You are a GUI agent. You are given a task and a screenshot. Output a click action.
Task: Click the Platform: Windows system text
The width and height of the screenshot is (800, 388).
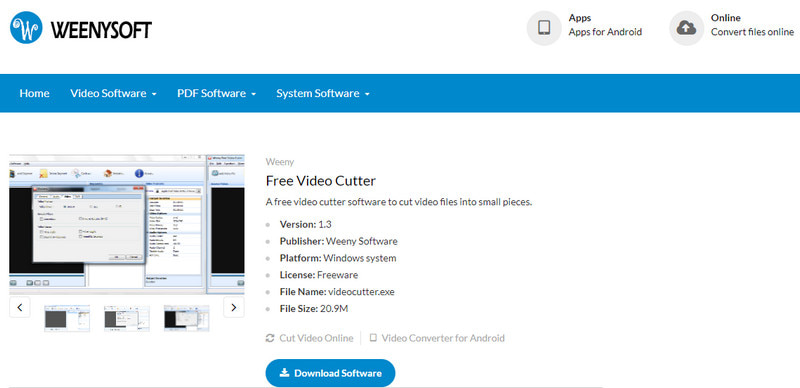338,258
